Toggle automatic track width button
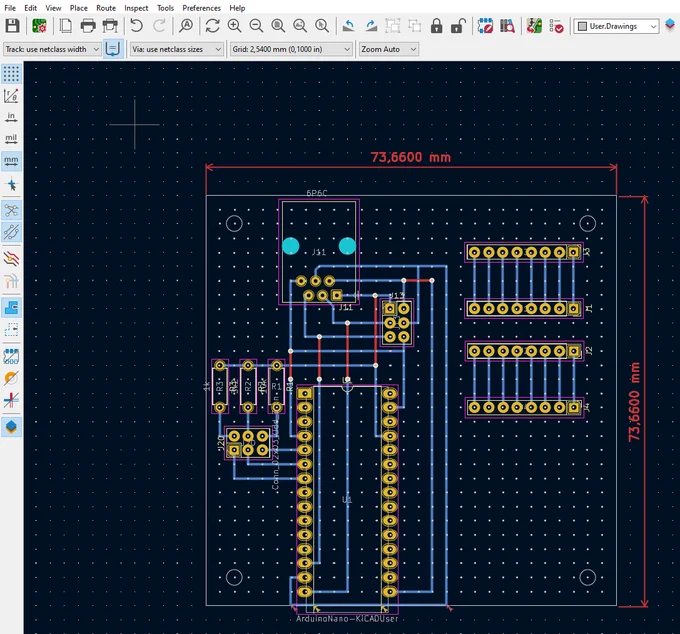This screenshot has width=680, height=634. click(113, 49)
